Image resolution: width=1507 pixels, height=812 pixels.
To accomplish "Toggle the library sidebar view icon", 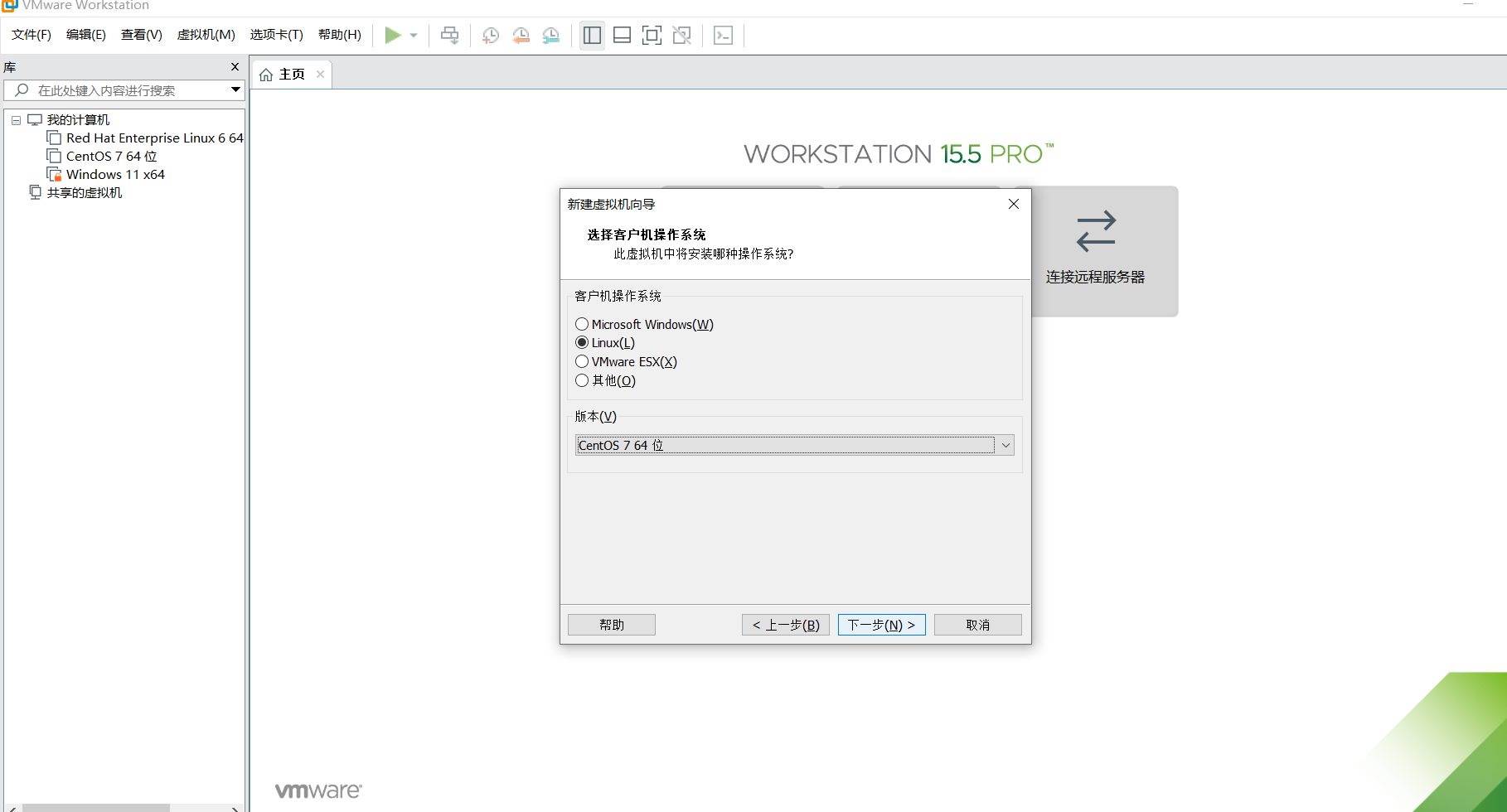I will 592,35.
